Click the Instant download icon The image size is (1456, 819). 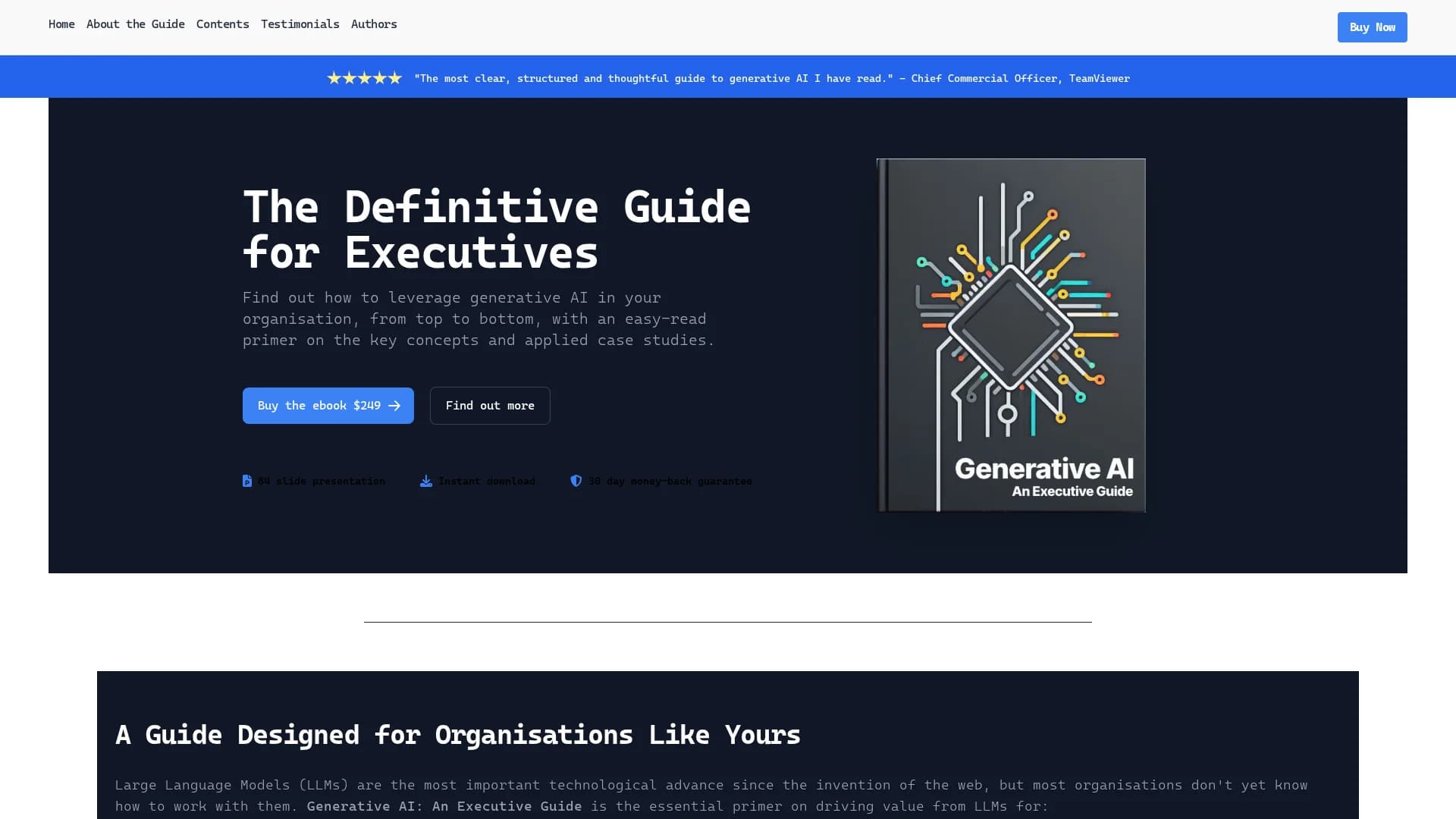point(426,481)
